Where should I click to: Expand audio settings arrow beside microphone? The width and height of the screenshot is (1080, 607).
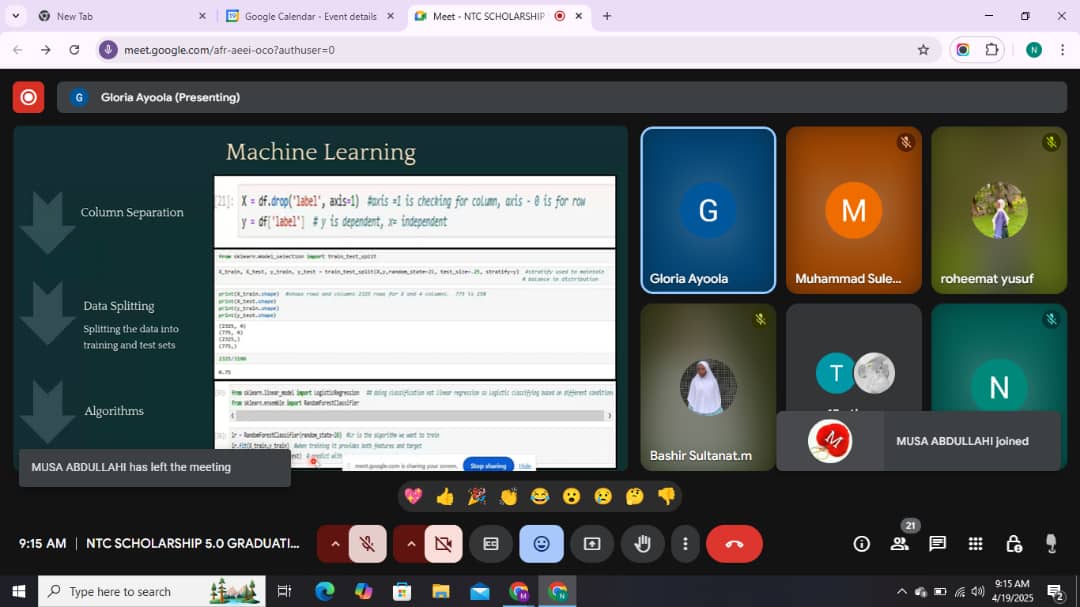coord(335,544)
